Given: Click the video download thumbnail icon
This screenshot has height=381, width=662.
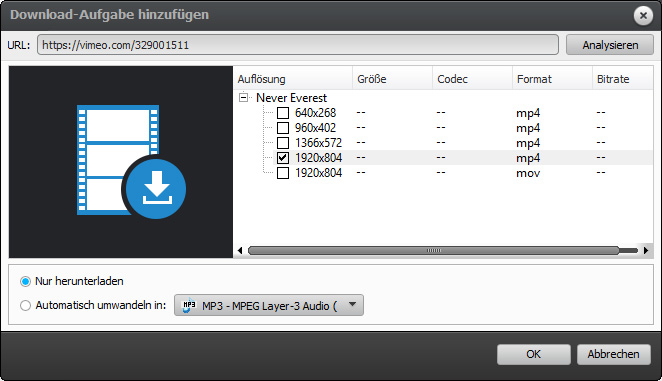Looking at the screenshot, I should (131, 161).
